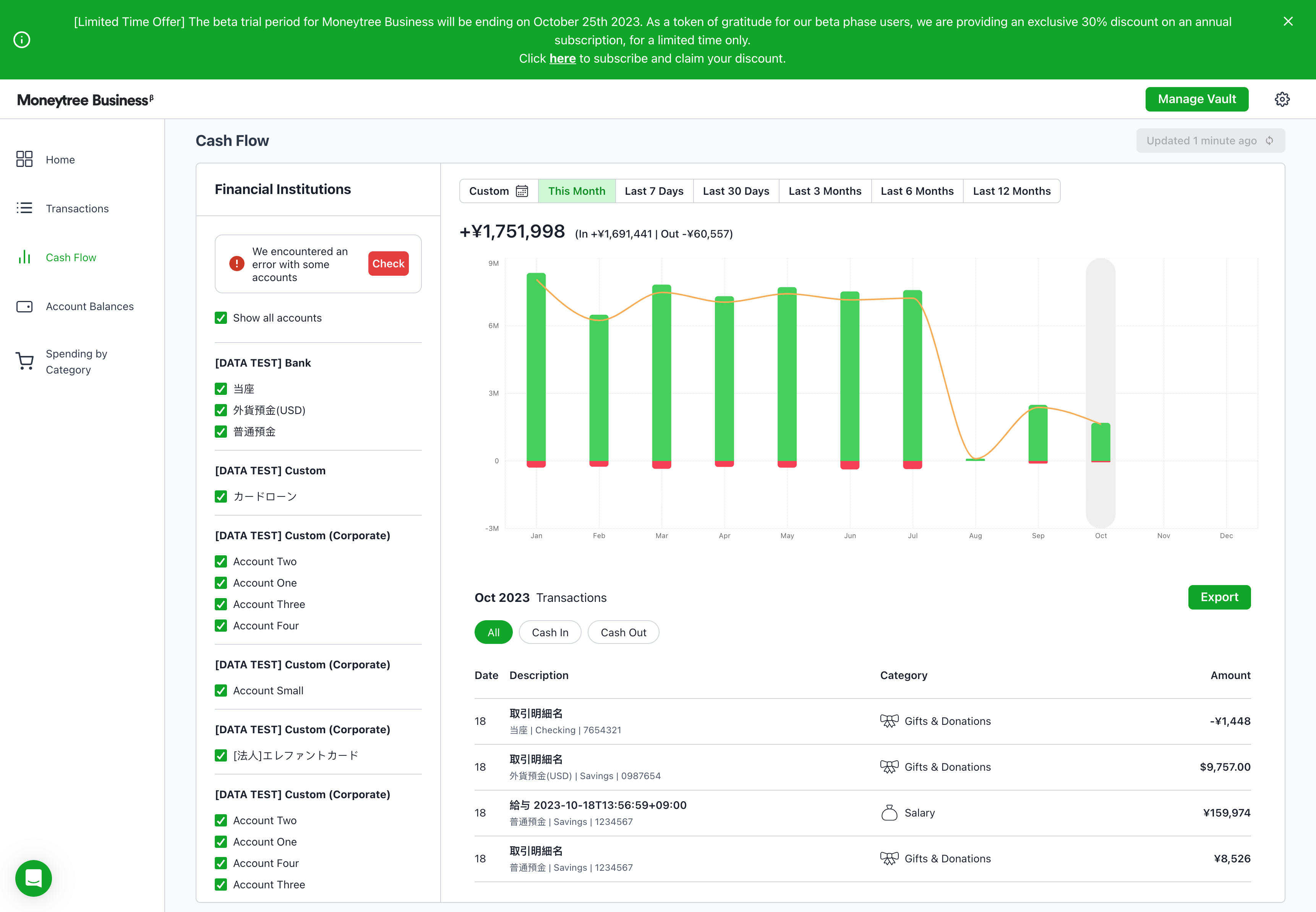The image size is (1316, 912).
Task: Click the Cash Flow bar chart icon
Action: (x=24, y=257)
